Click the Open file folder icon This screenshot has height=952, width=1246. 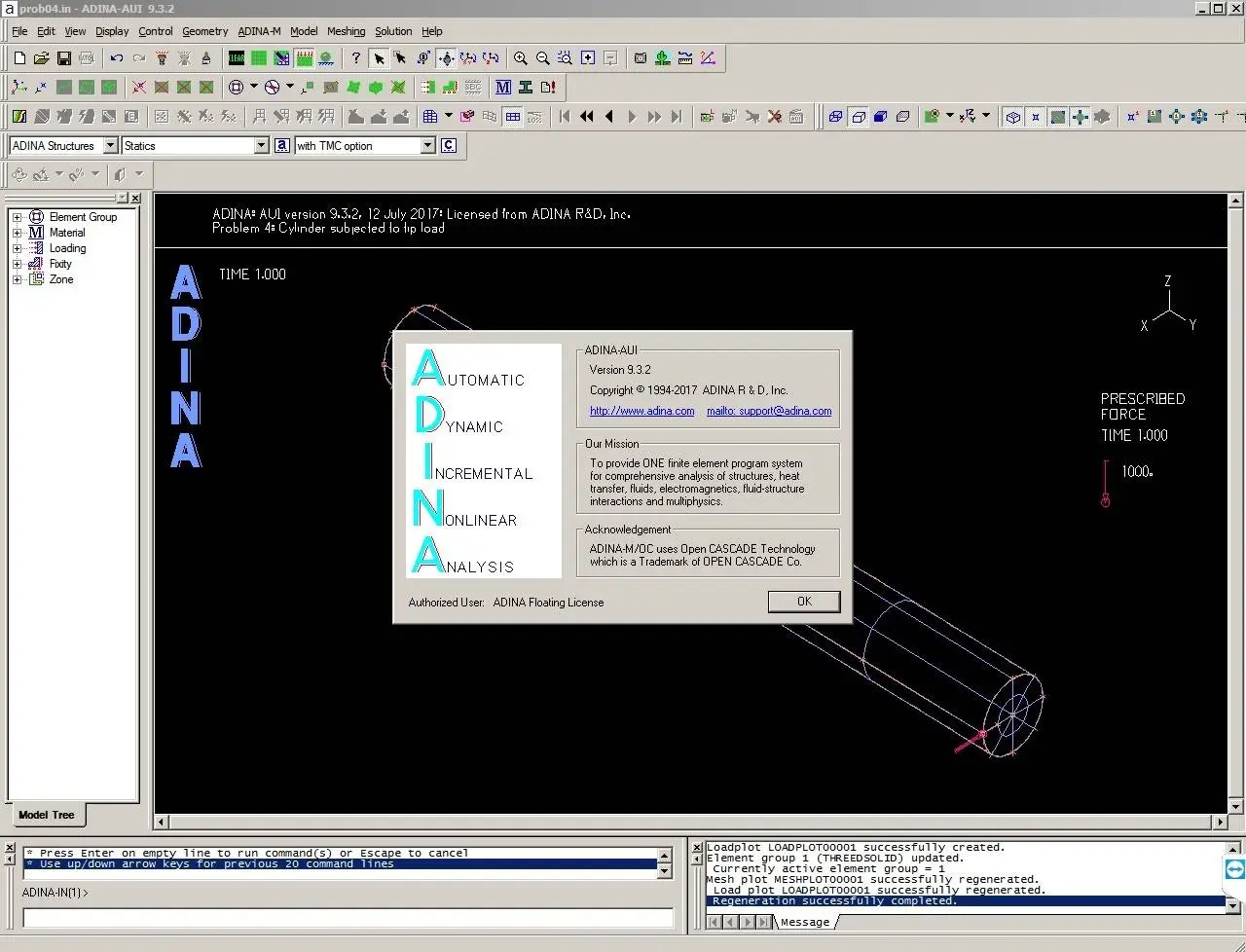(42, 58)
